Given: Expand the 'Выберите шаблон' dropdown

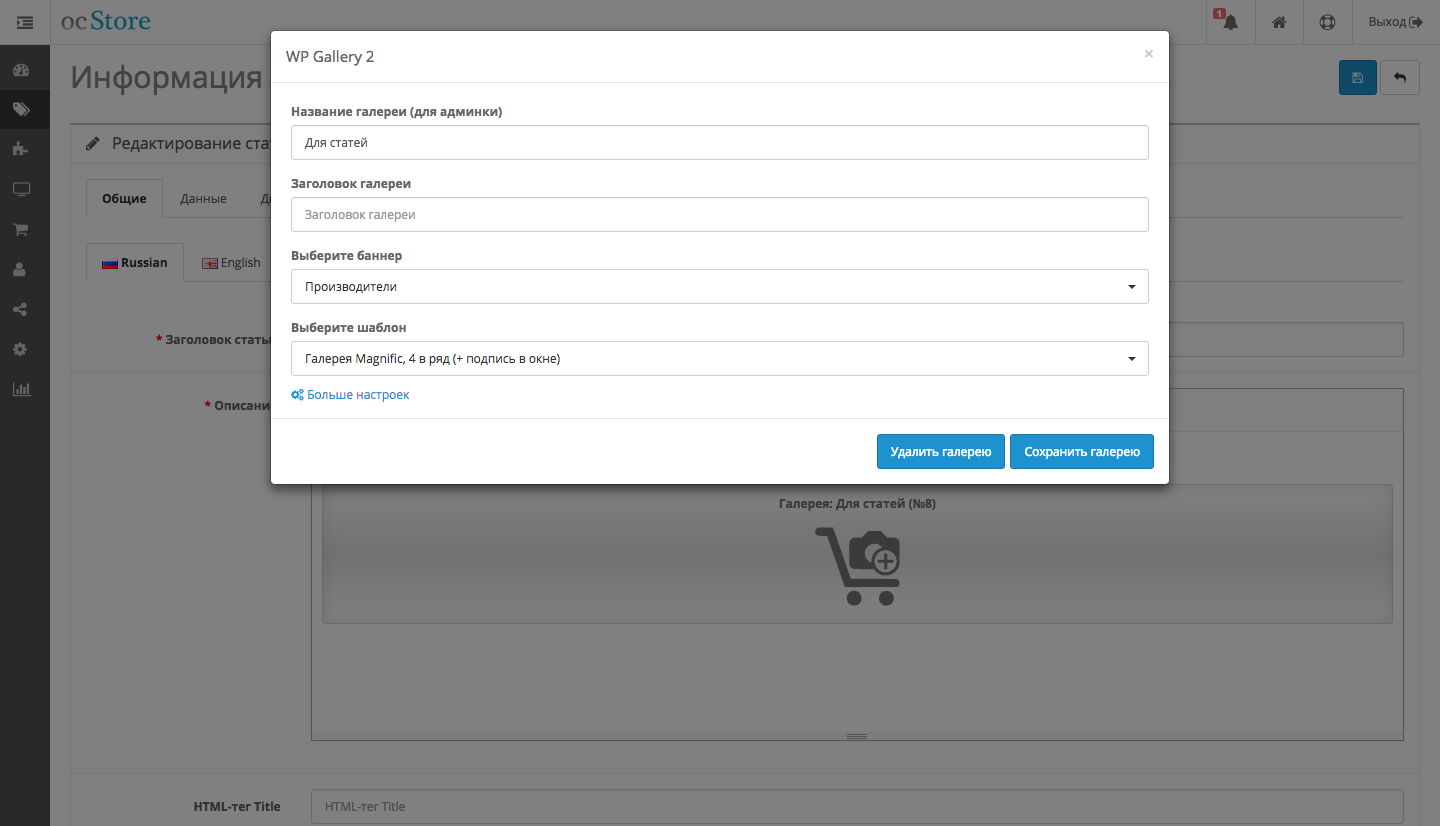Looking at the screenshot, I should click(719, 359).
